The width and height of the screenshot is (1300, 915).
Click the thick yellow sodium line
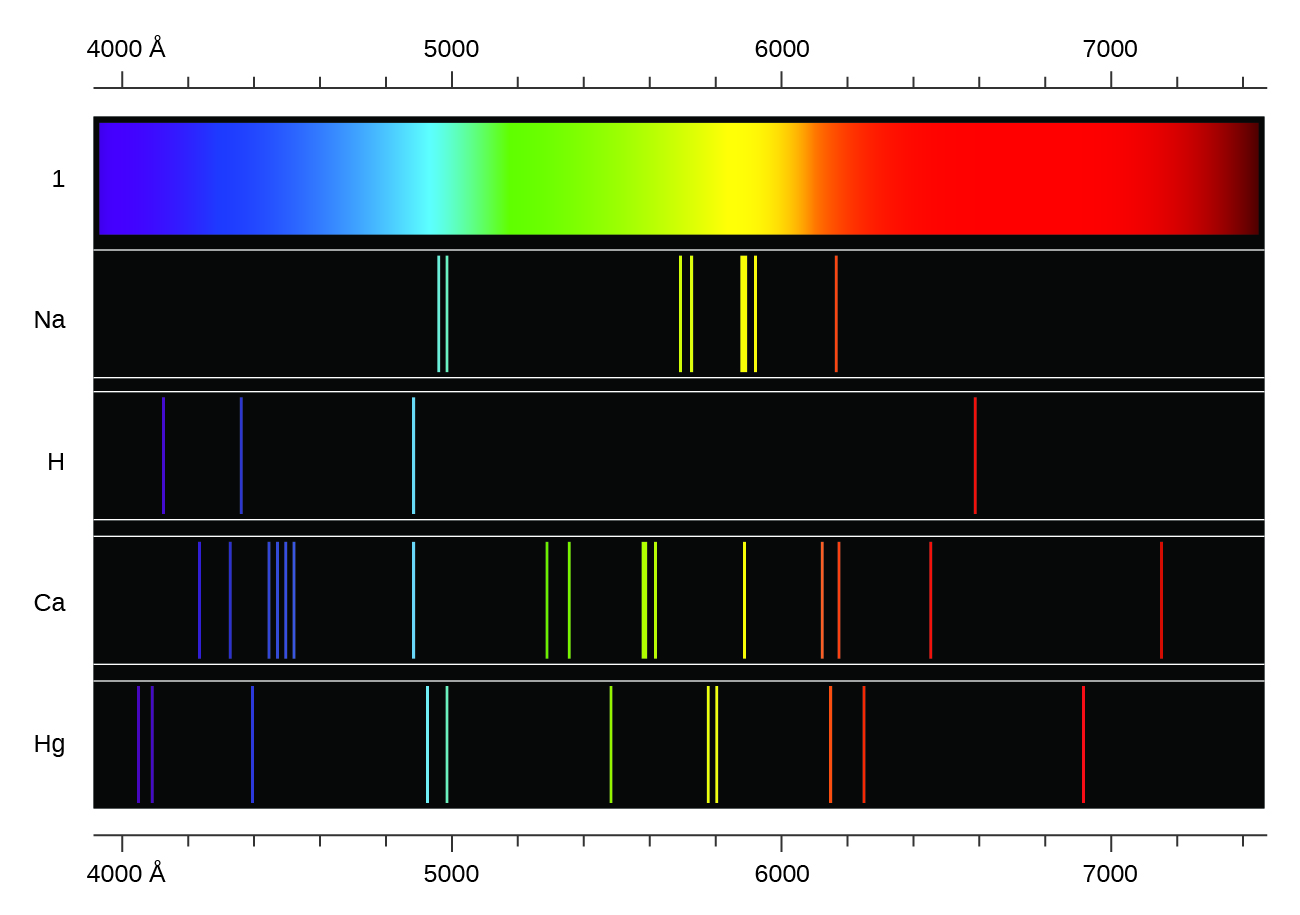pyautogui.click(x=743, y=314)
